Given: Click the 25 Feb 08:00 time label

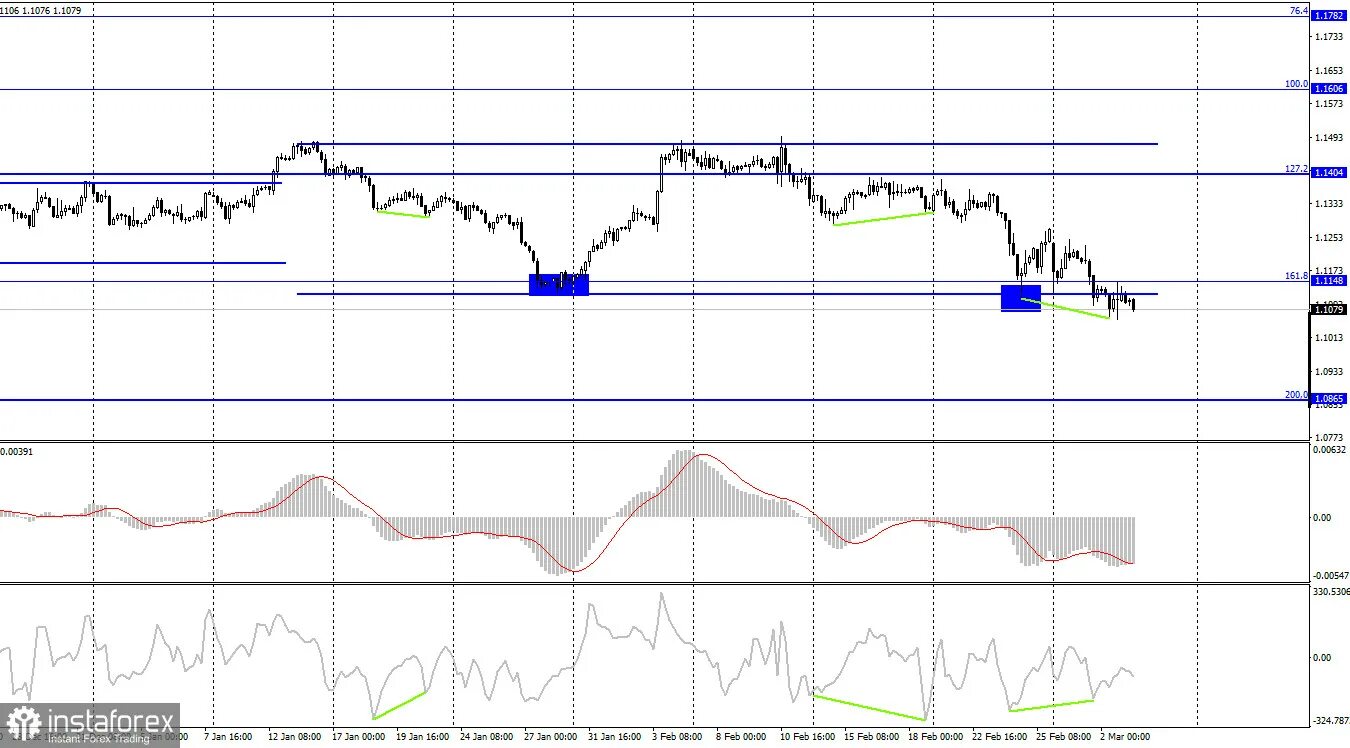Looking at the screenshot, I should click(1063, 737).
